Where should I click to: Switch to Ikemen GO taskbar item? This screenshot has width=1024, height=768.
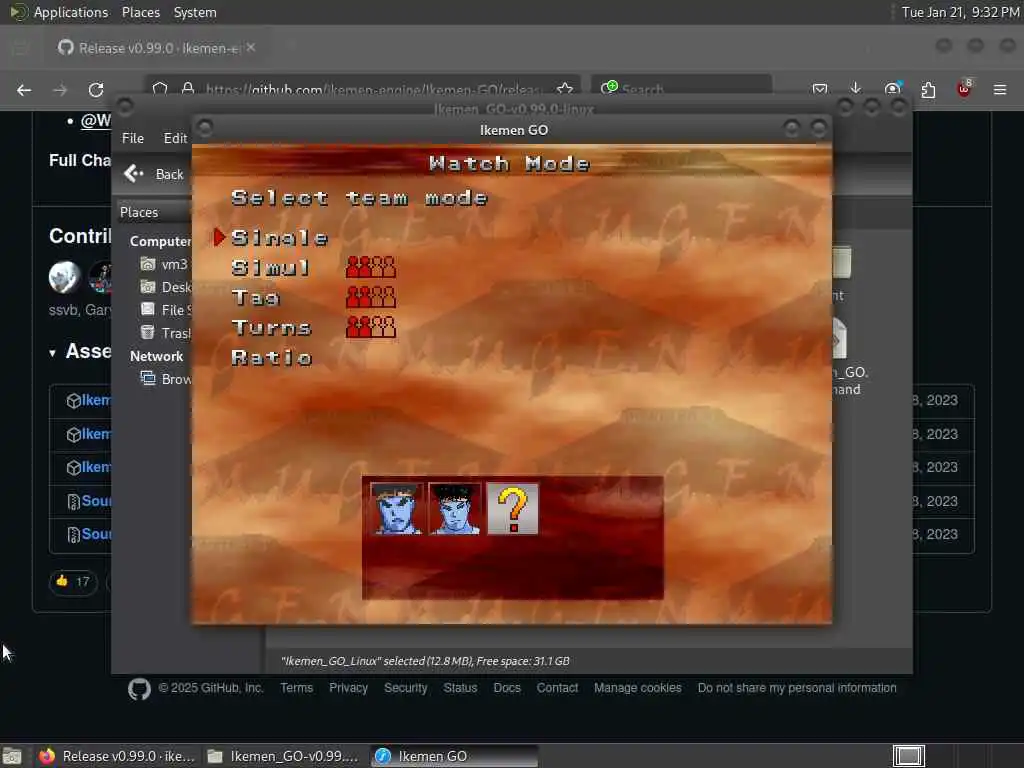[455, 756]
